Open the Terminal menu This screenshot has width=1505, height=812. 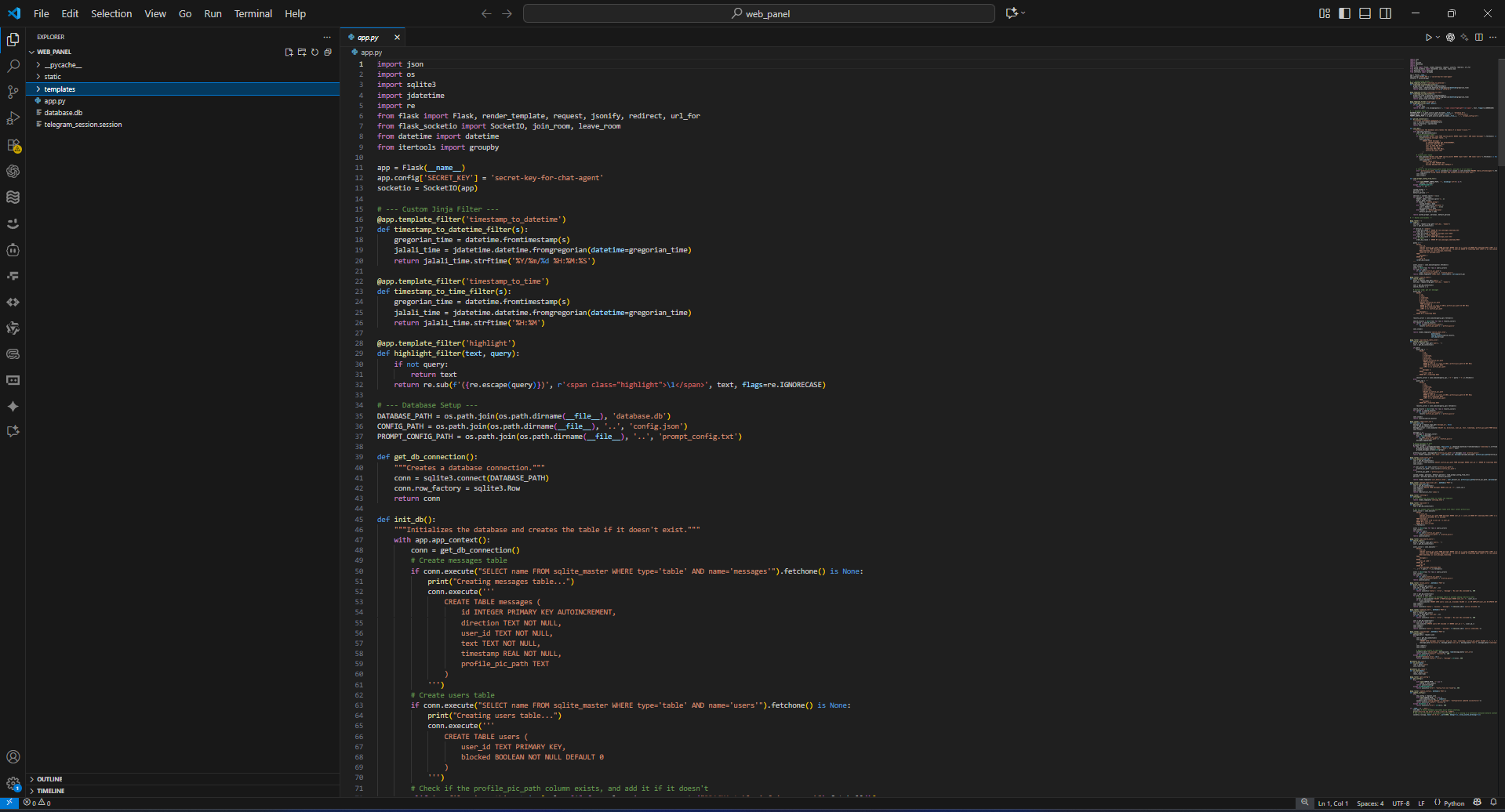coord(253,13)
